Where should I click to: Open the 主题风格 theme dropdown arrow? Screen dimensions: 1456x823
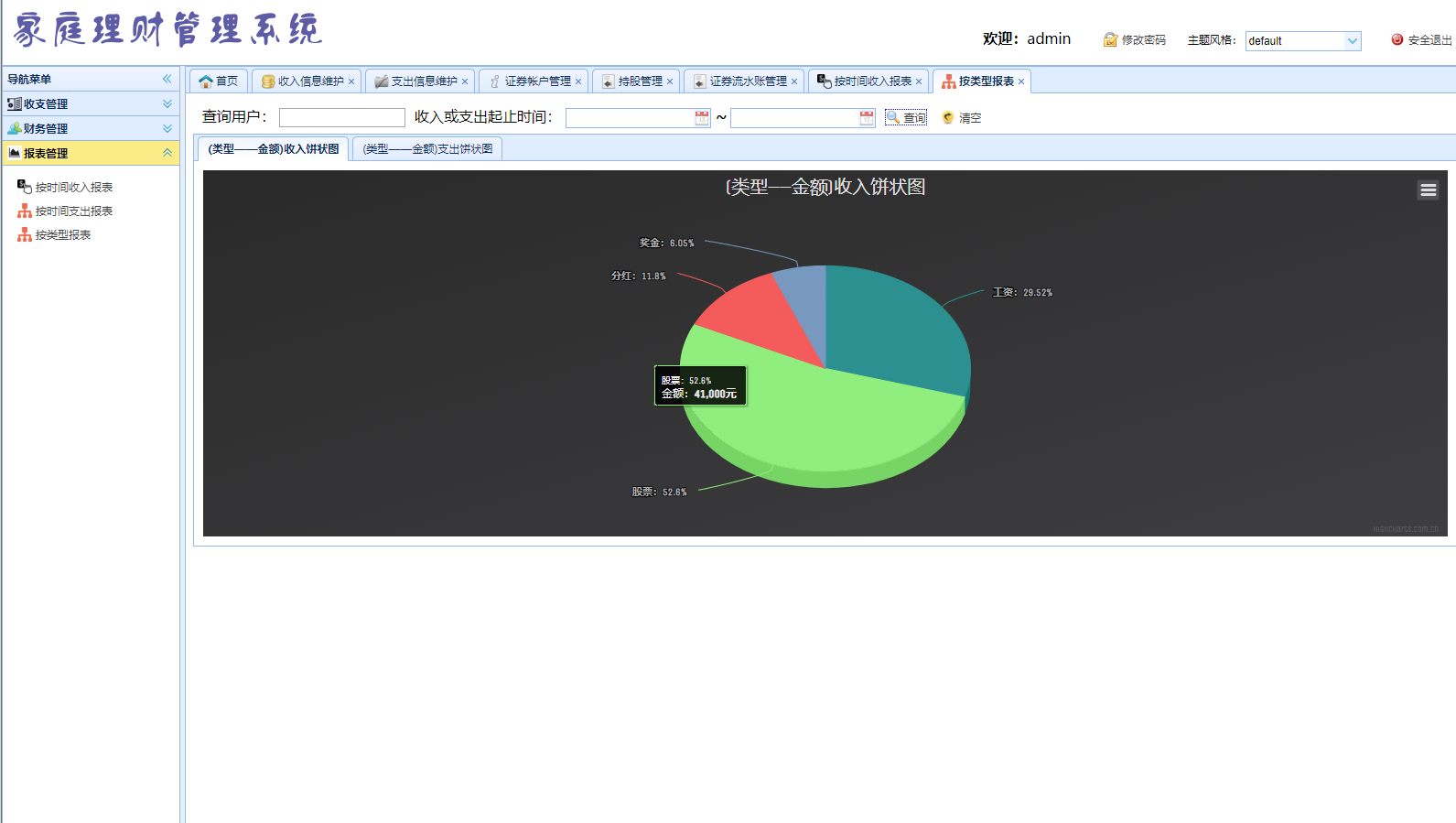pyautogui.click(x=1353, y=40)
